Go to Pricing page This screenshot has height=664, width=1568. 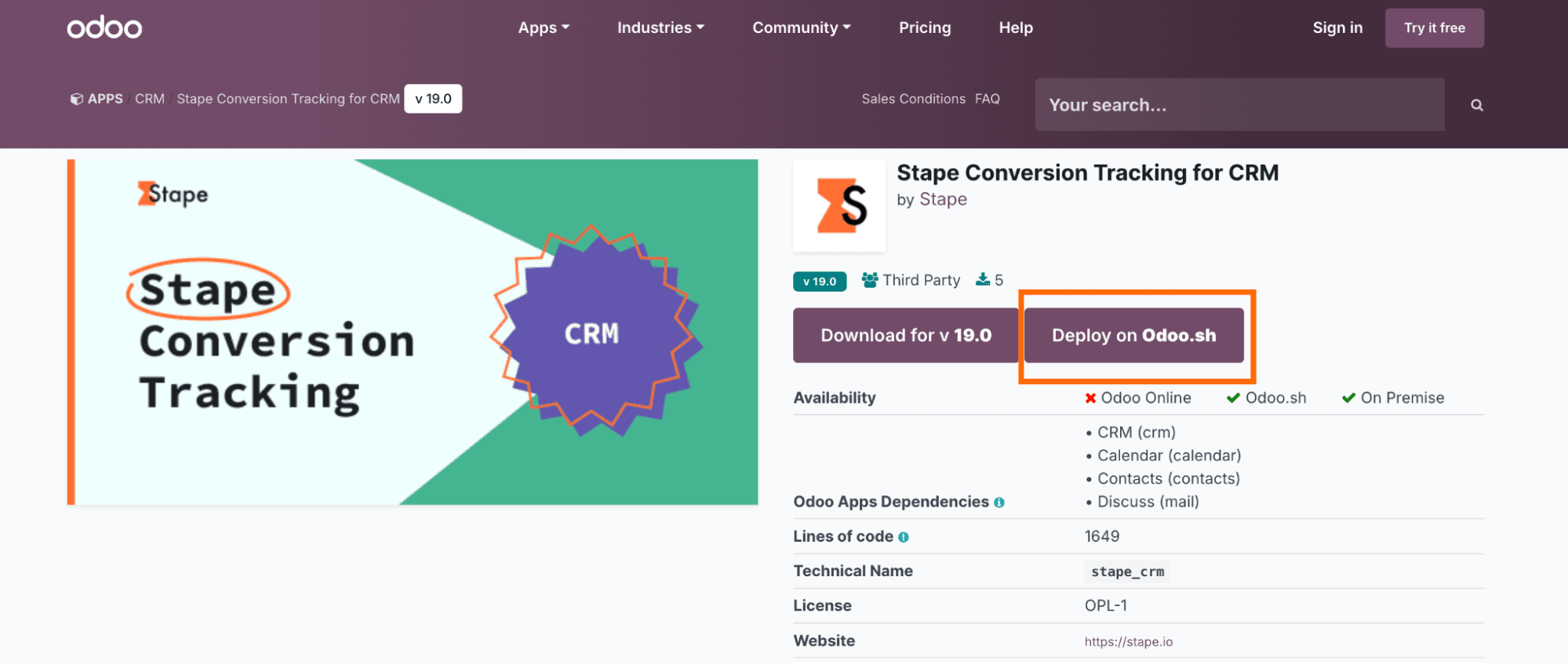(x=925, y=27)
